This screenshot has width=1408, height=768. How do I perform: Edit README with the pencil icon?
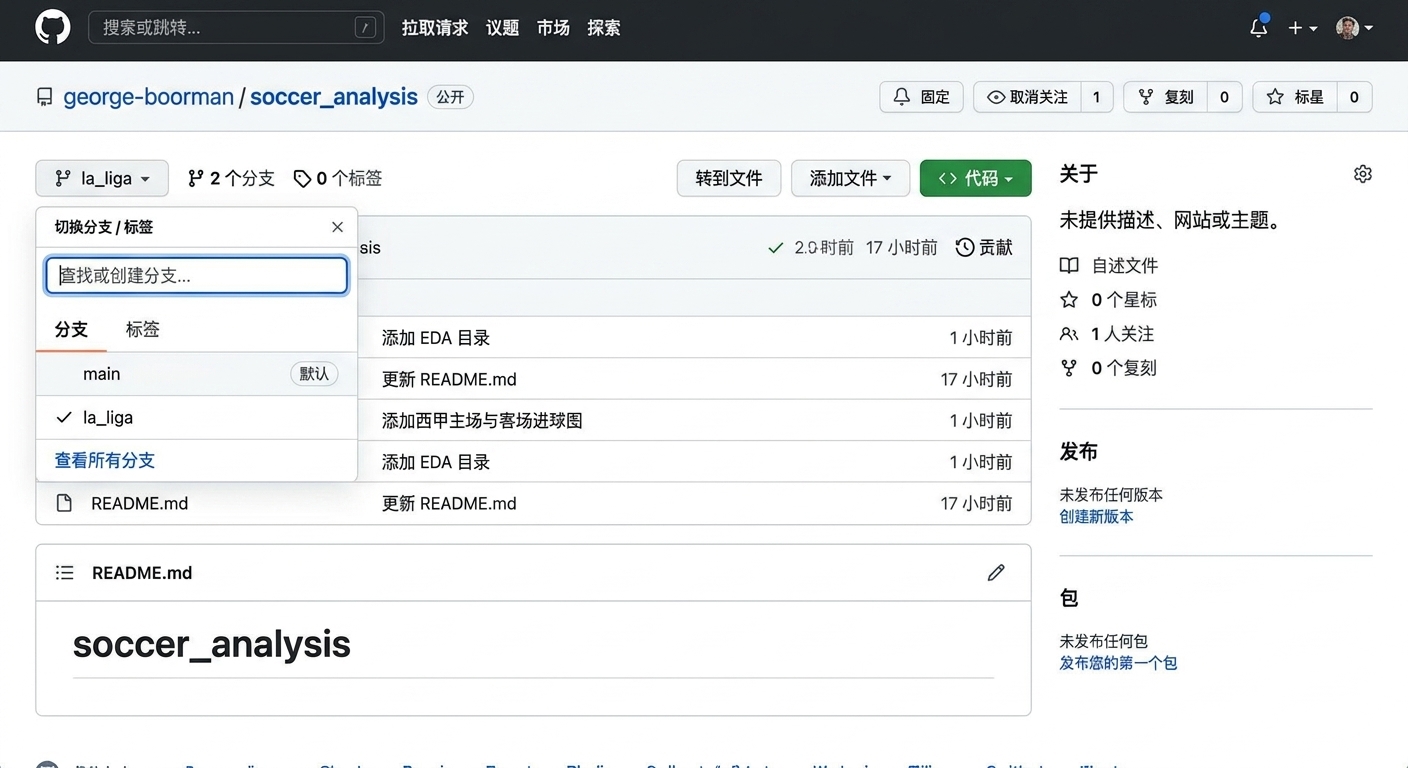coord(996,573)
